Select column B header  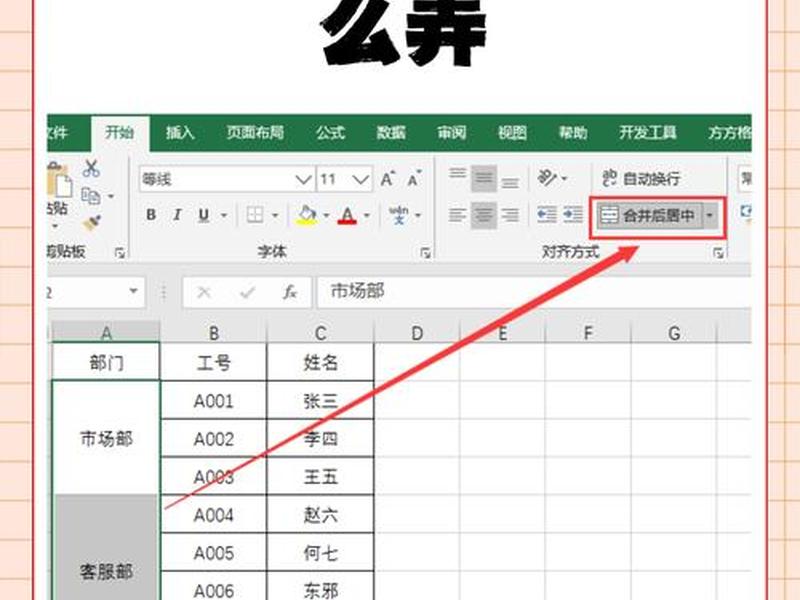coord(214,333)
